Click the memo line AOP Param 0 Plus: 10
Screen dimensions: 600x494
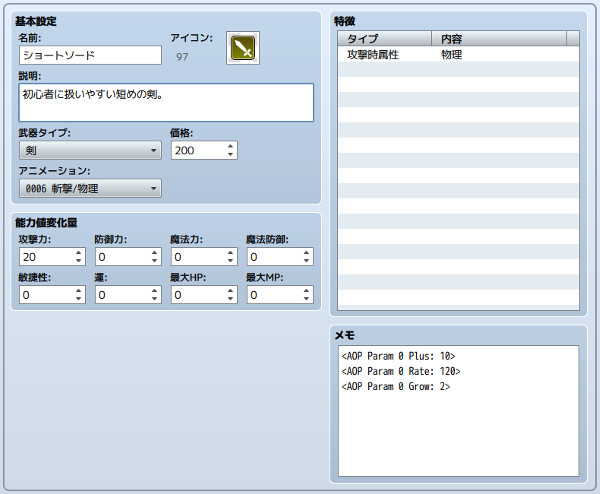point(398,356)
